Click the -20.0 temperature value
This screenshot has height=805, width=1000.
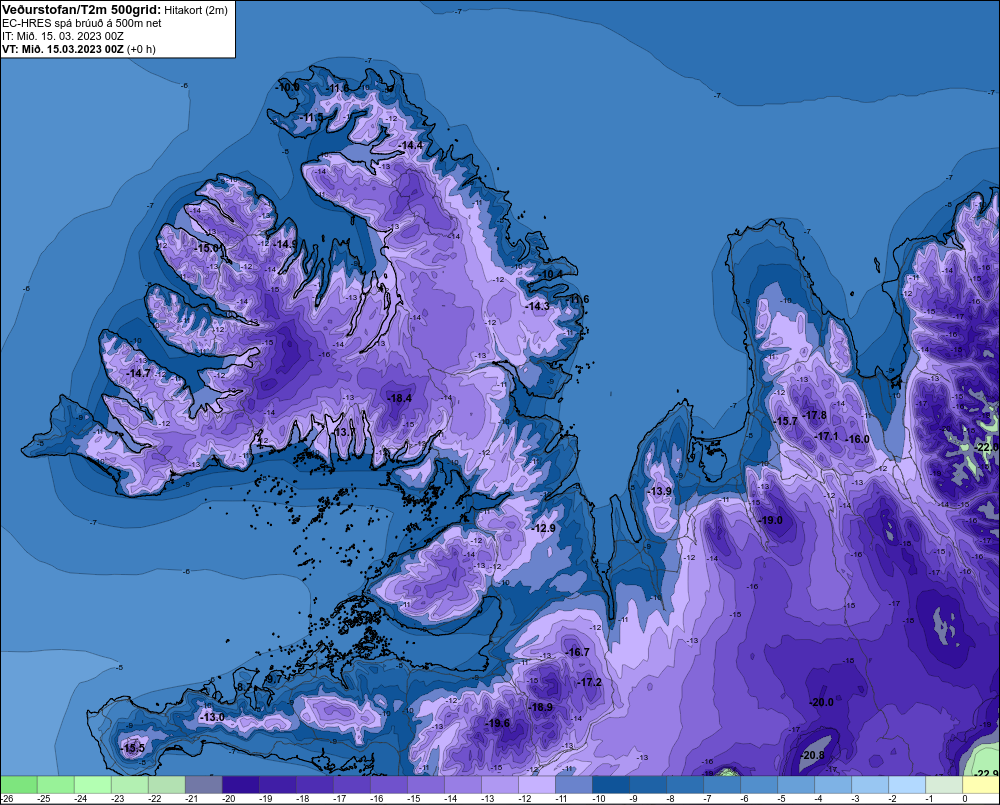[x=821, y=702]
